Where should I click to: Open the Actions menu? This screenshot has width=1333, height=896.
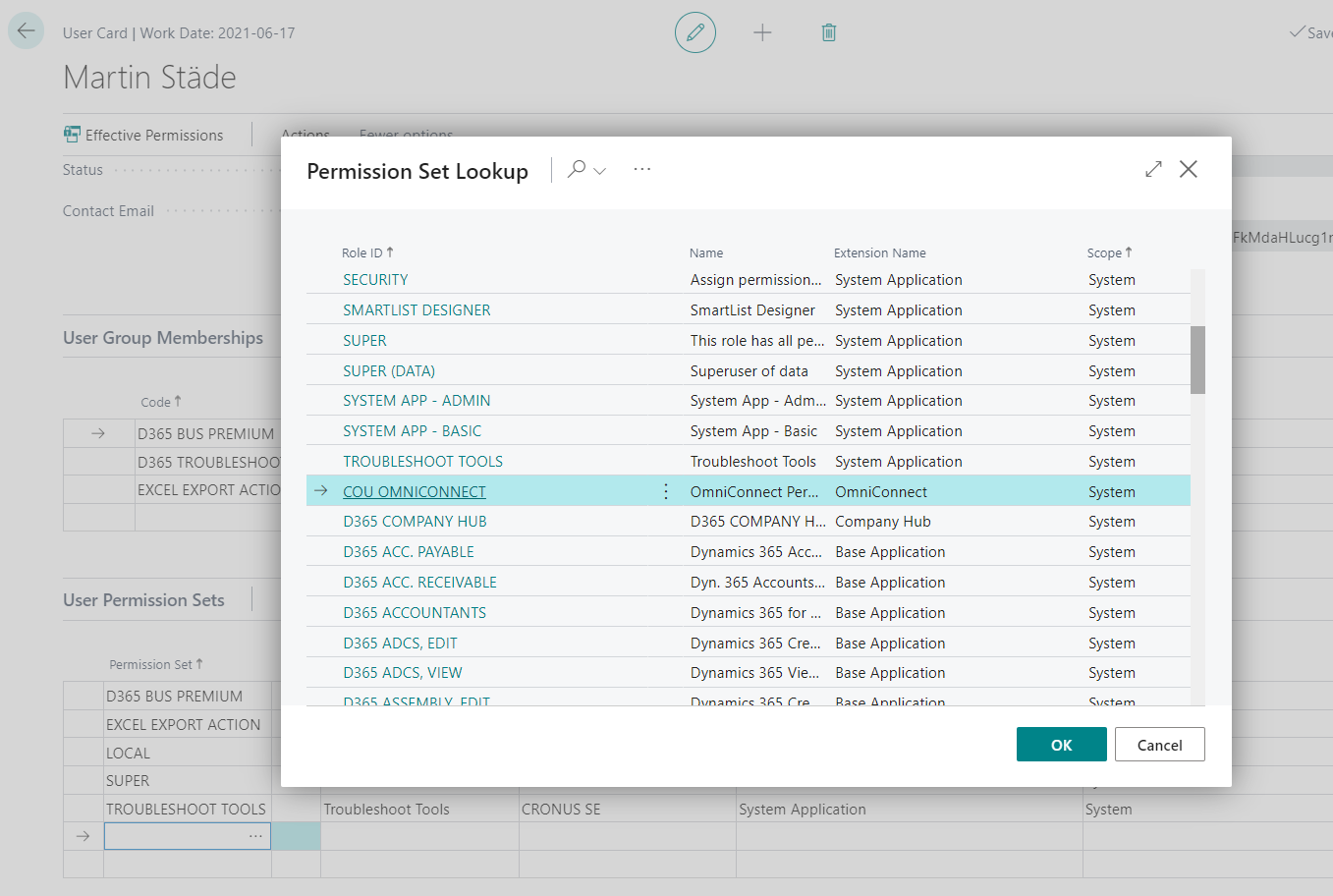tap(304, 135)
